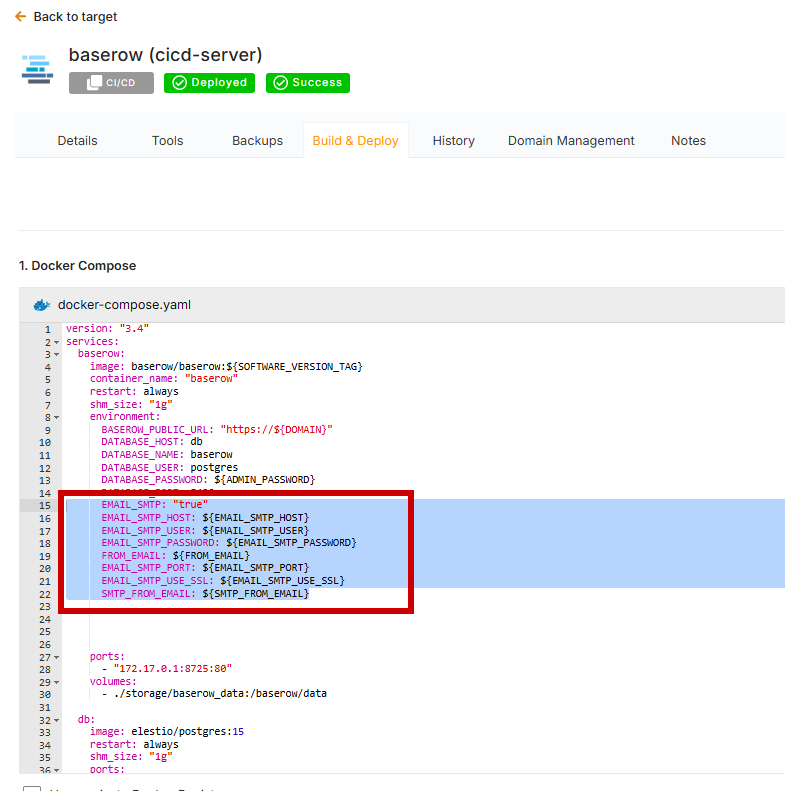
Task: Click the 1. Docker Compose heading
Action: 78,266
